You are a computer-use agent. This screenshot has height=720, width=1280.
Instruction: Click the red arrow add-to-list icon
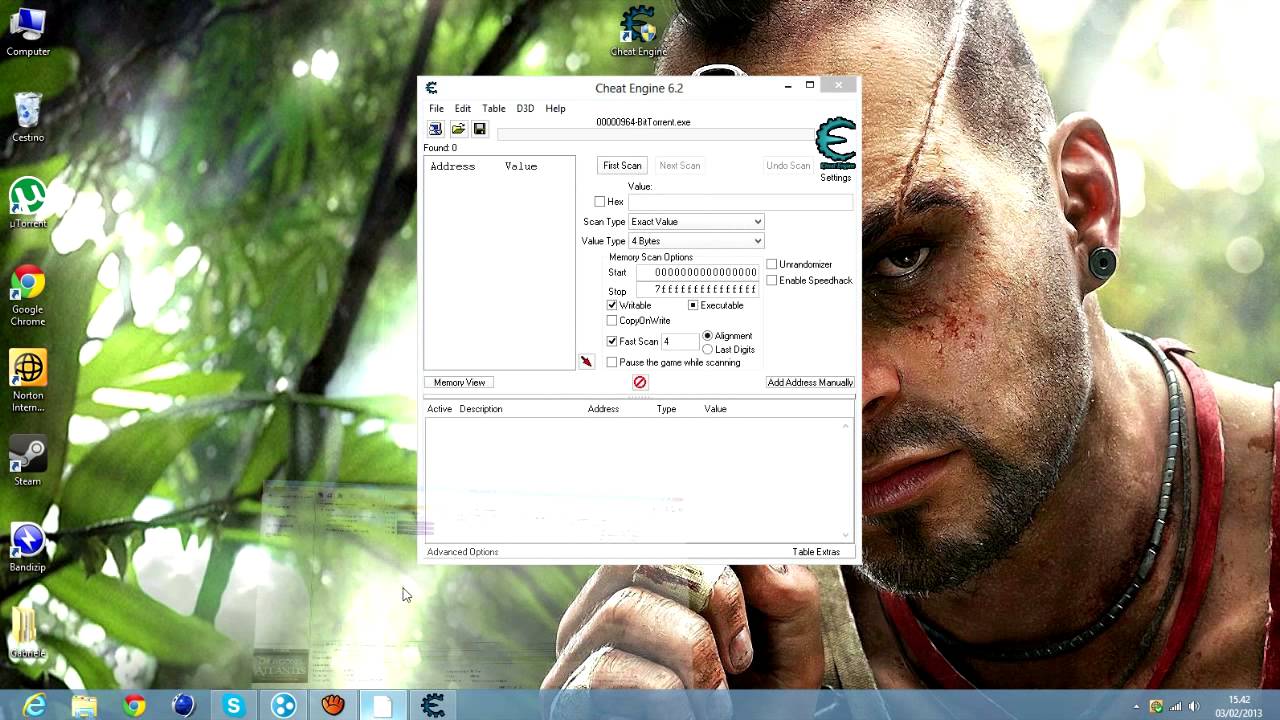586,362
